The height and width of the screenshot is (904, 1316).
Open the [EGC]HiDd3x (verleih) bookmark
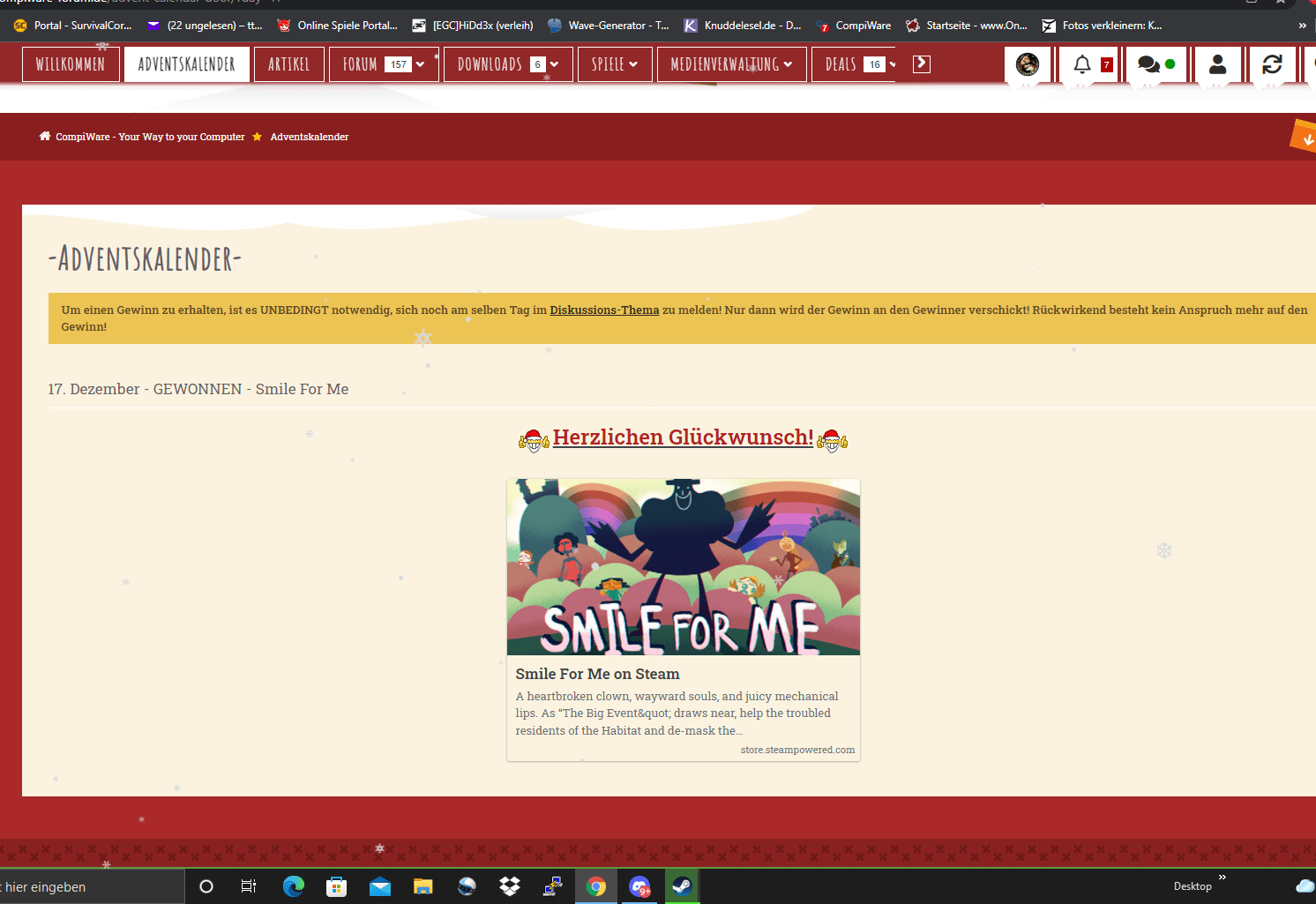click(x=473, y=26)
